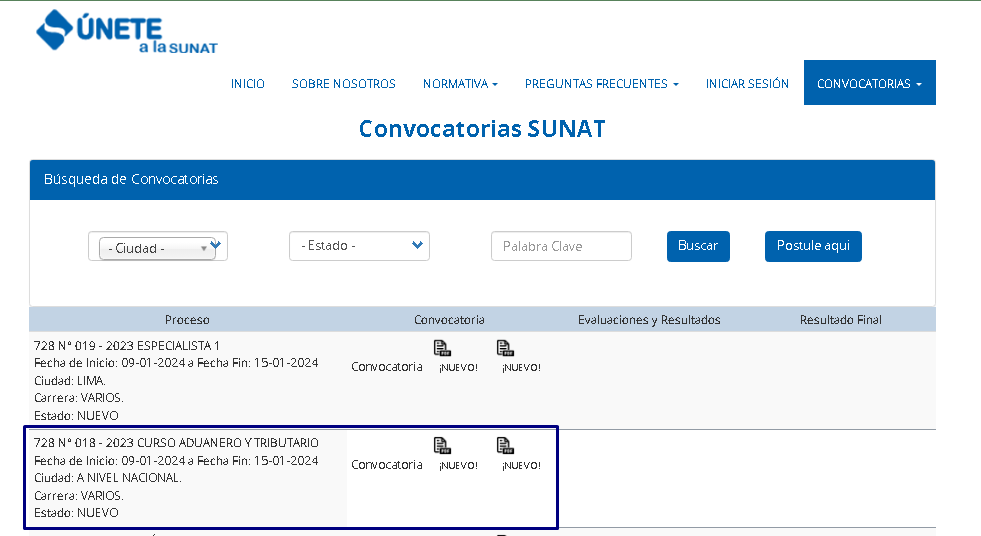The height and width of the screenshot is (536, 981).
Task: Click '728 N° 019 - 2023 ESPECIALISTA 1' text
Action: 126,345
